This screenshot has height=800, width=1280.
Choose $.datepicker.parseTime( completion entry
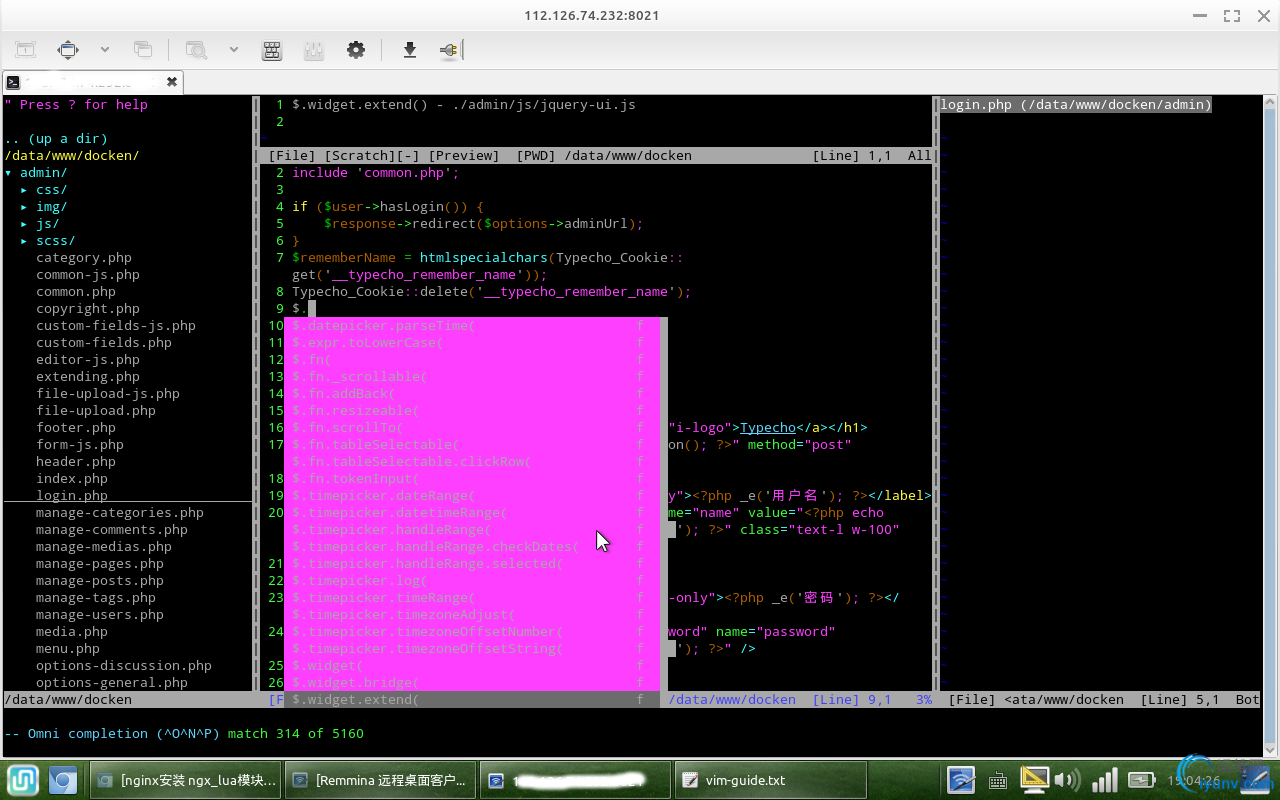472,326
